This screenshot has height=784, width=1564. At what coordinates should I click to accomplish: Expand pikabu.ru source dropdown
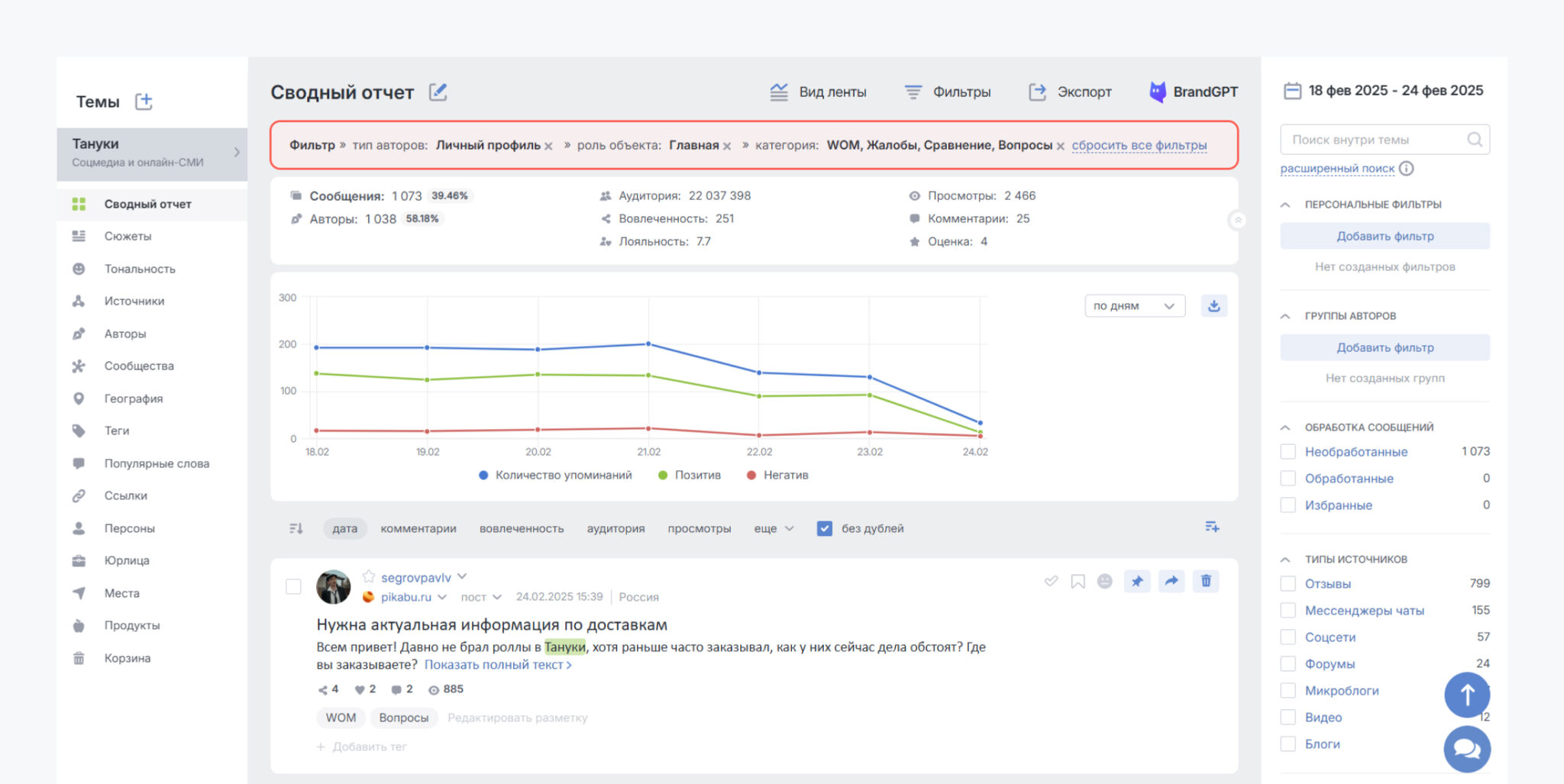[x=442, y=597]
